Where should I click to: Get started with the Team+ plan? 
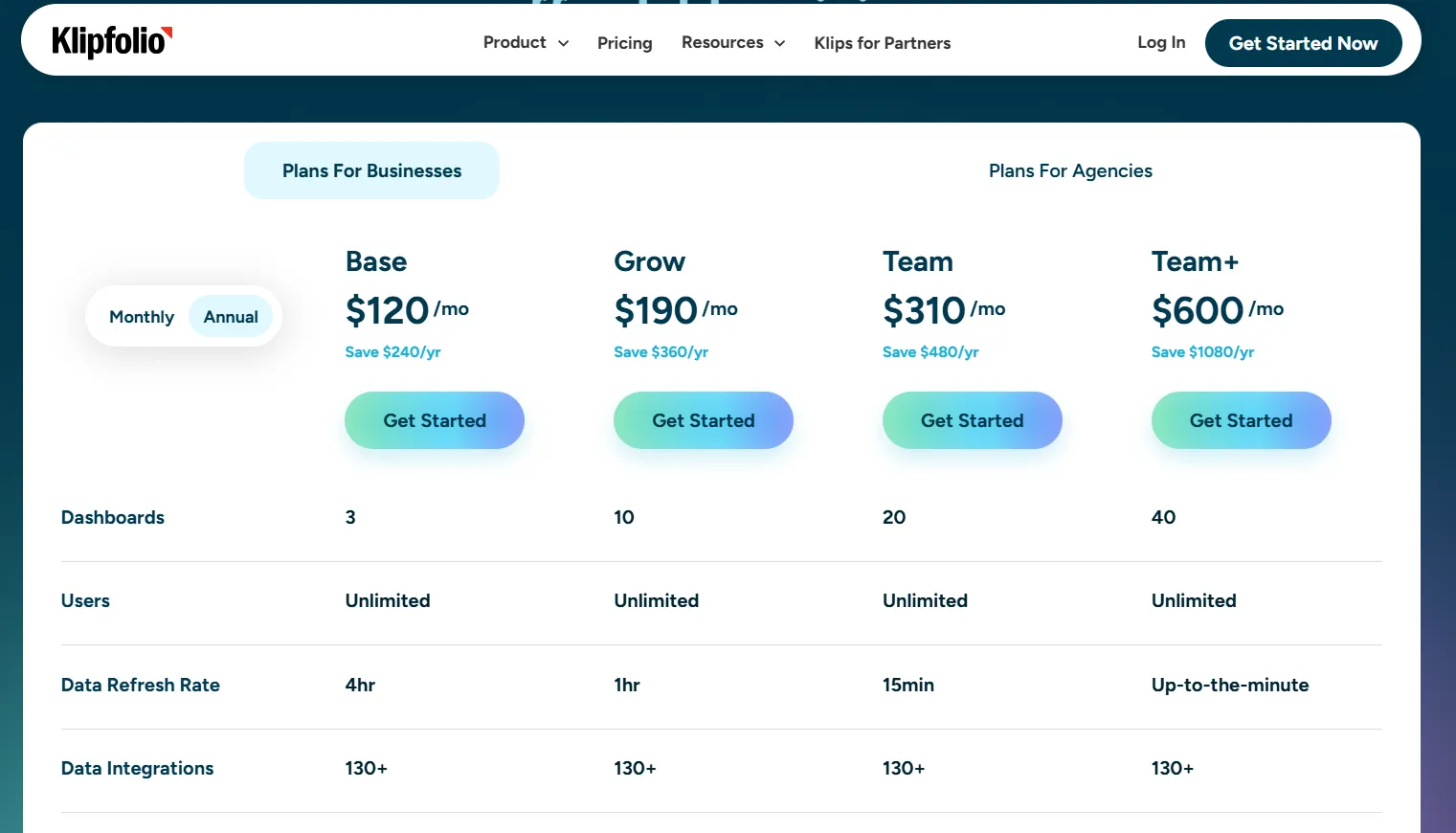click(1242, 420)
